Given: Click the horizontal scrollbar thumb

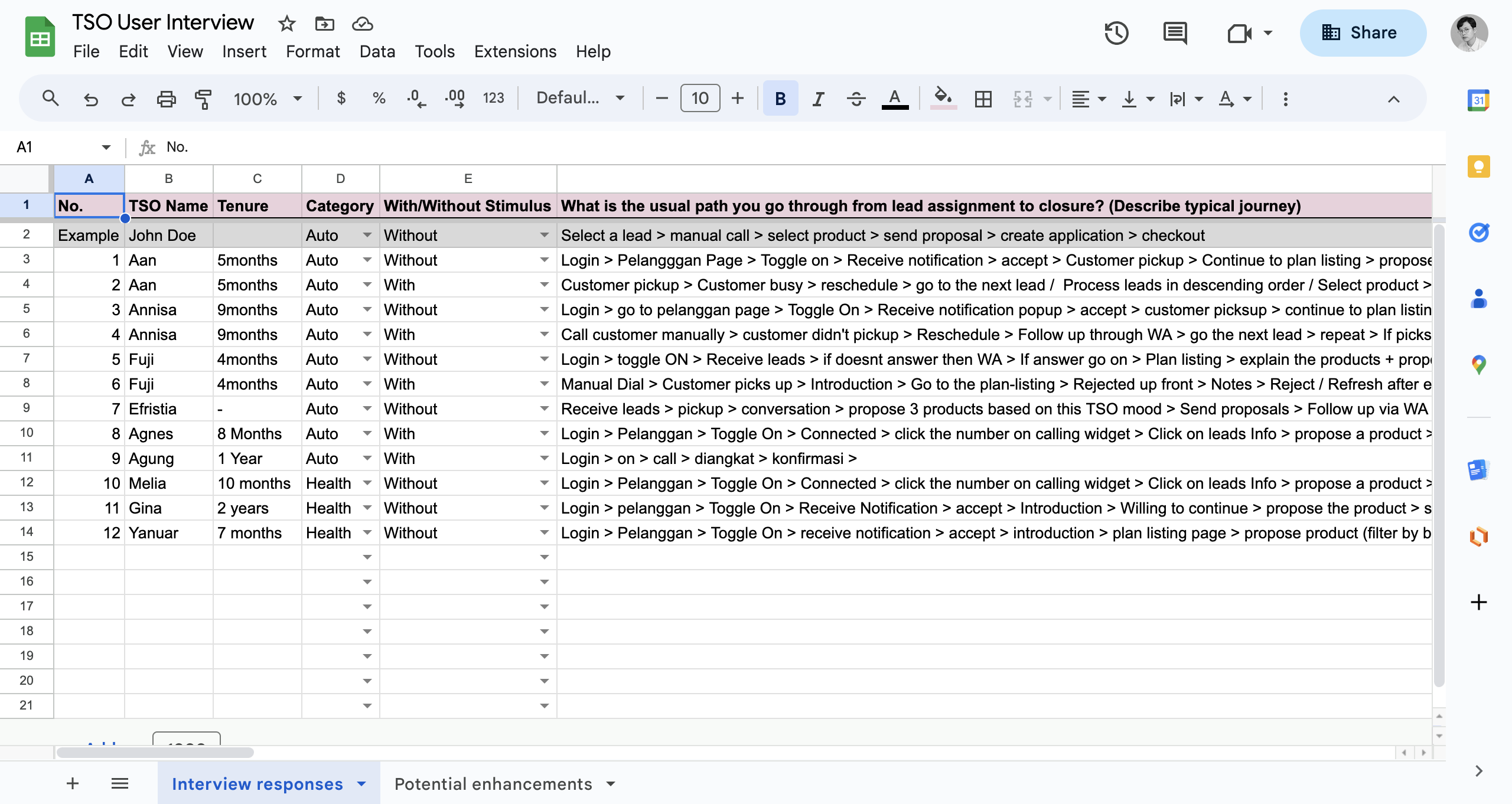Looking at the screenshot, I should 155,753.
